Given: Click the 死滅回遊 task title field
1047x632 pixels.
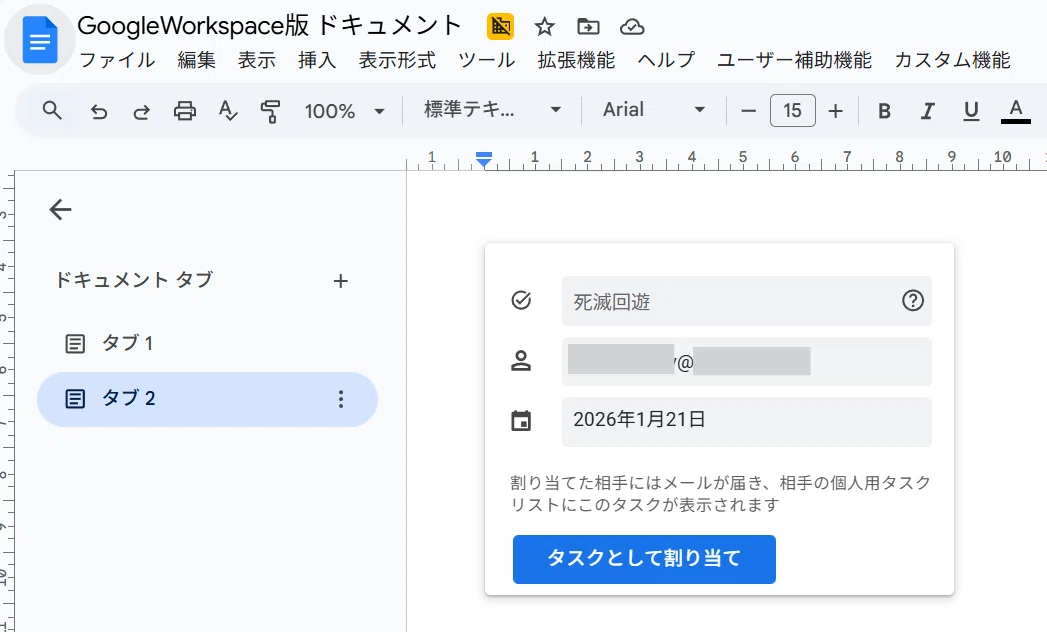Looking at the screenshot, I should coord(747,301).
